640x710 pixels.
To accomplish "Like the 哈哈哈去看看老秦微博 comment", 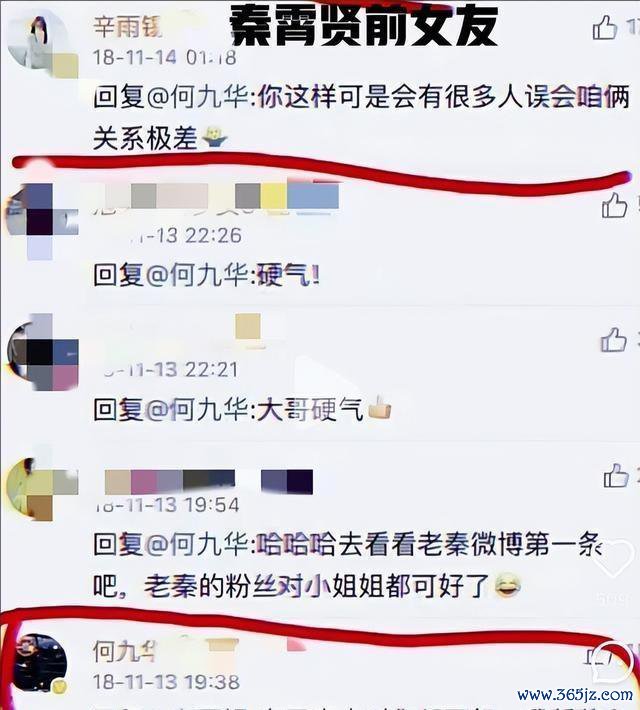I will click(x=616, y=475).
